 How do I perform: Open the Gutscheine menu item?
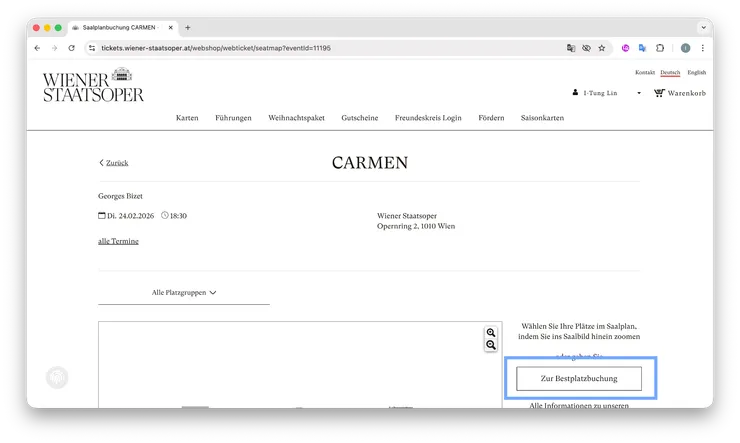360,118
